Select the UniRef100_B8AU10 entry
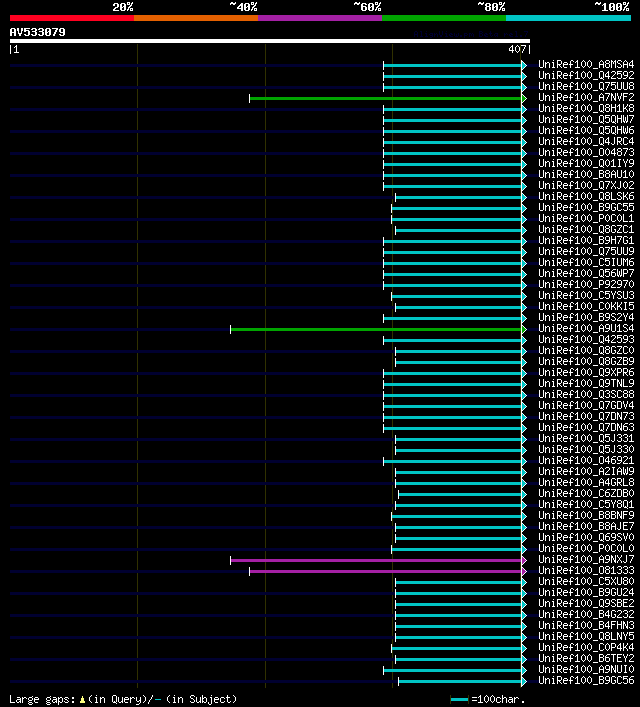The height and width of the screenshot is (707, 640). point(586,174)
